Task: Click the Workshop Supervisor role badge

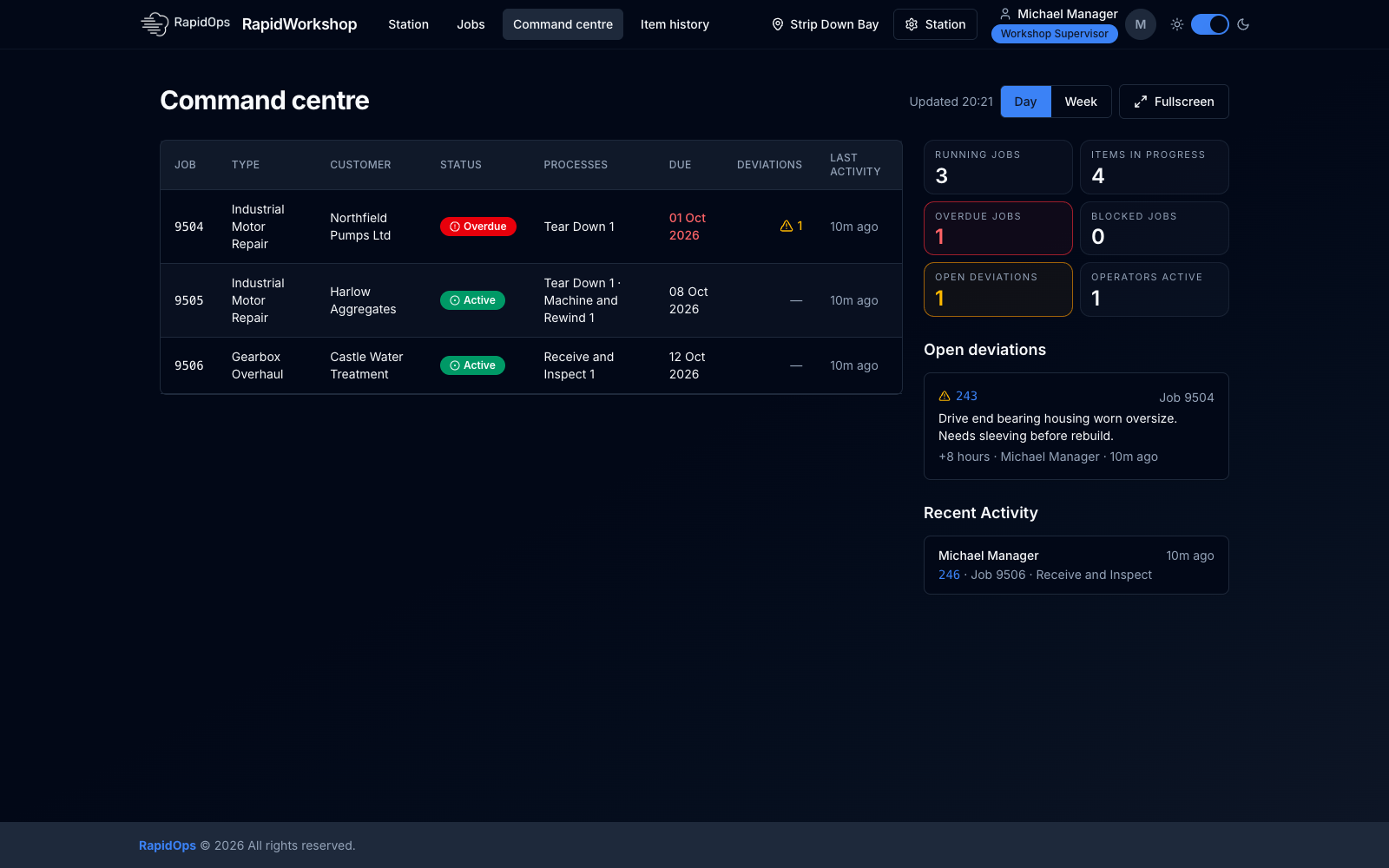Action: point(1054,34)
